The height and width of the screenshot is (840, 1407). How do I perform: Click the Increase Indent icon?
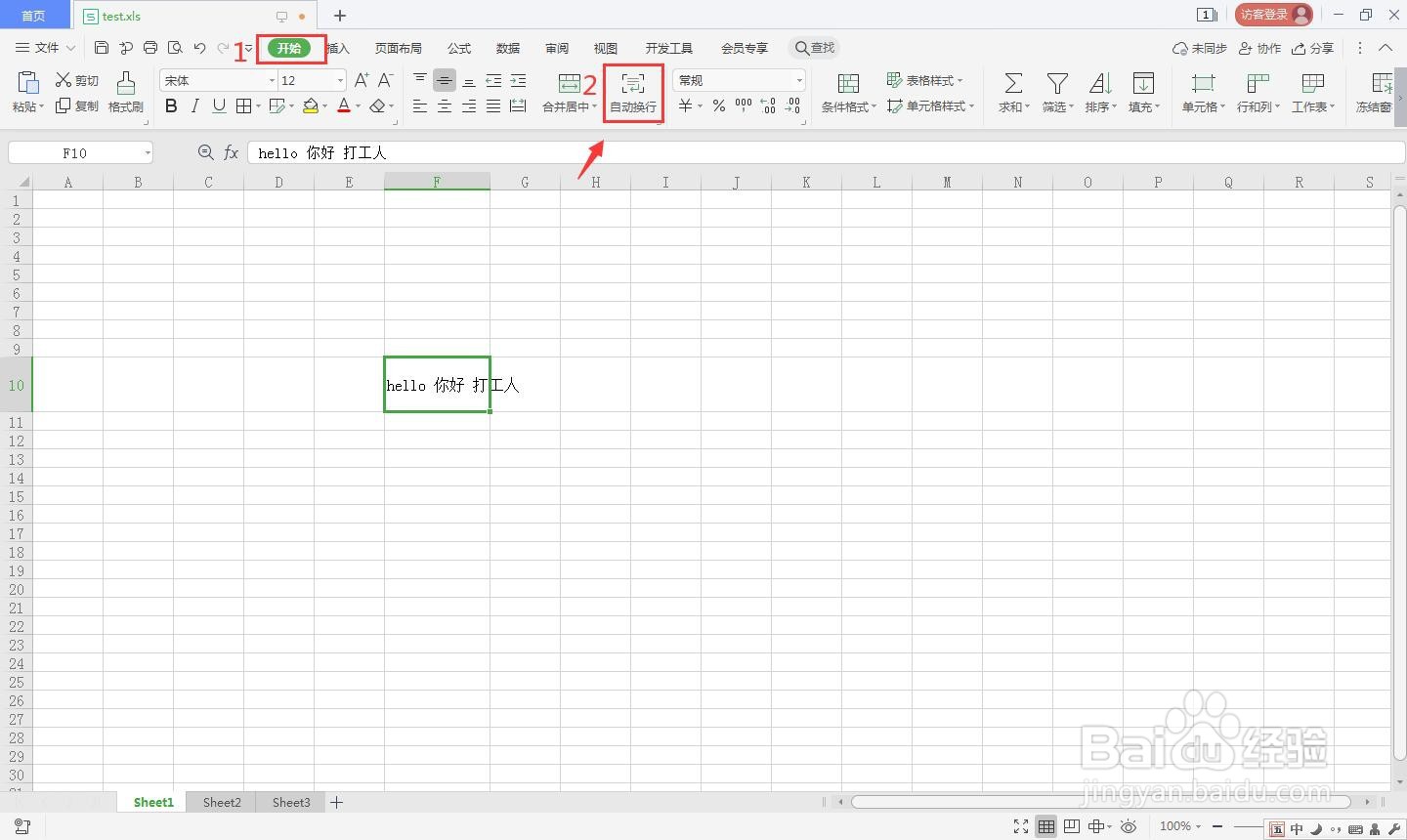(518, 80)
